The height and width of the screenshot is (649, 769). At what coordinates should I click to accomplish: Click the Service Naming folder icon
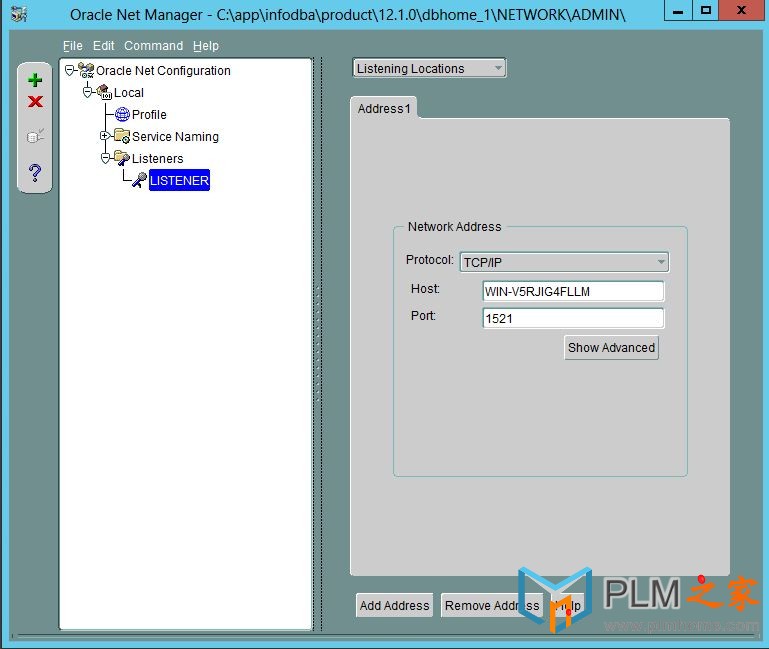(122, 136)
